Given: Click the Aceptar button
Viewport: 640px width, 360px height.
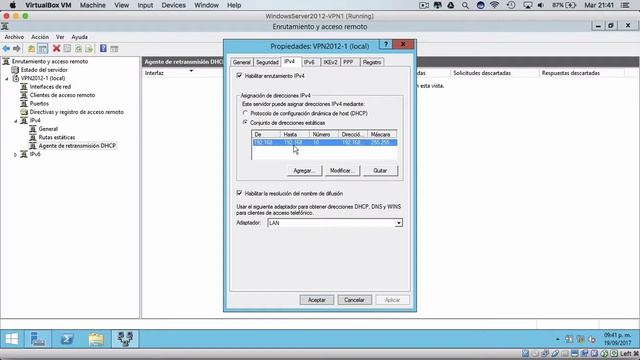Looking at the screenshot, I should point(317,300).
